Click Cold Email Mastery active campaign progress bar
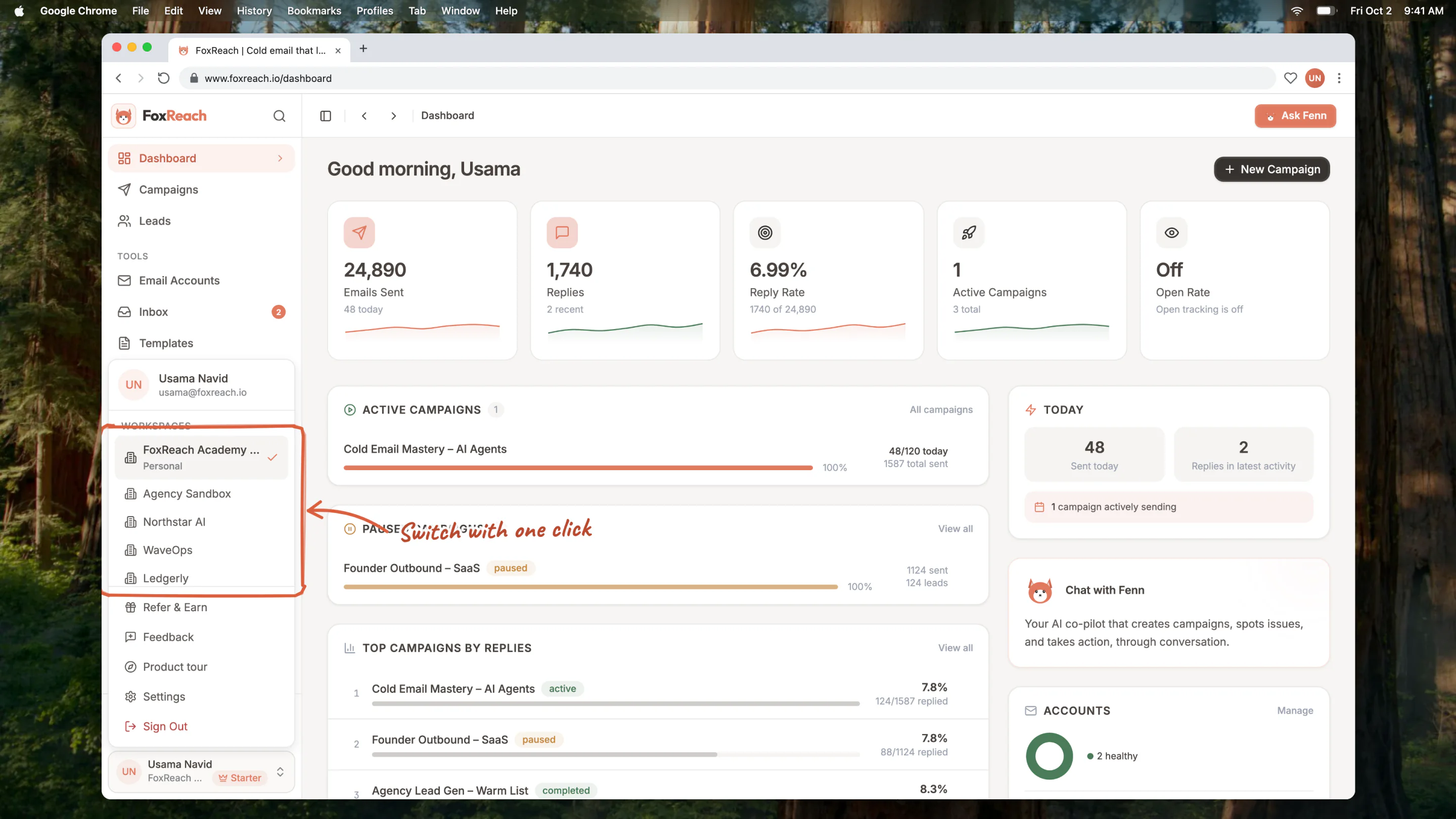 578,468
